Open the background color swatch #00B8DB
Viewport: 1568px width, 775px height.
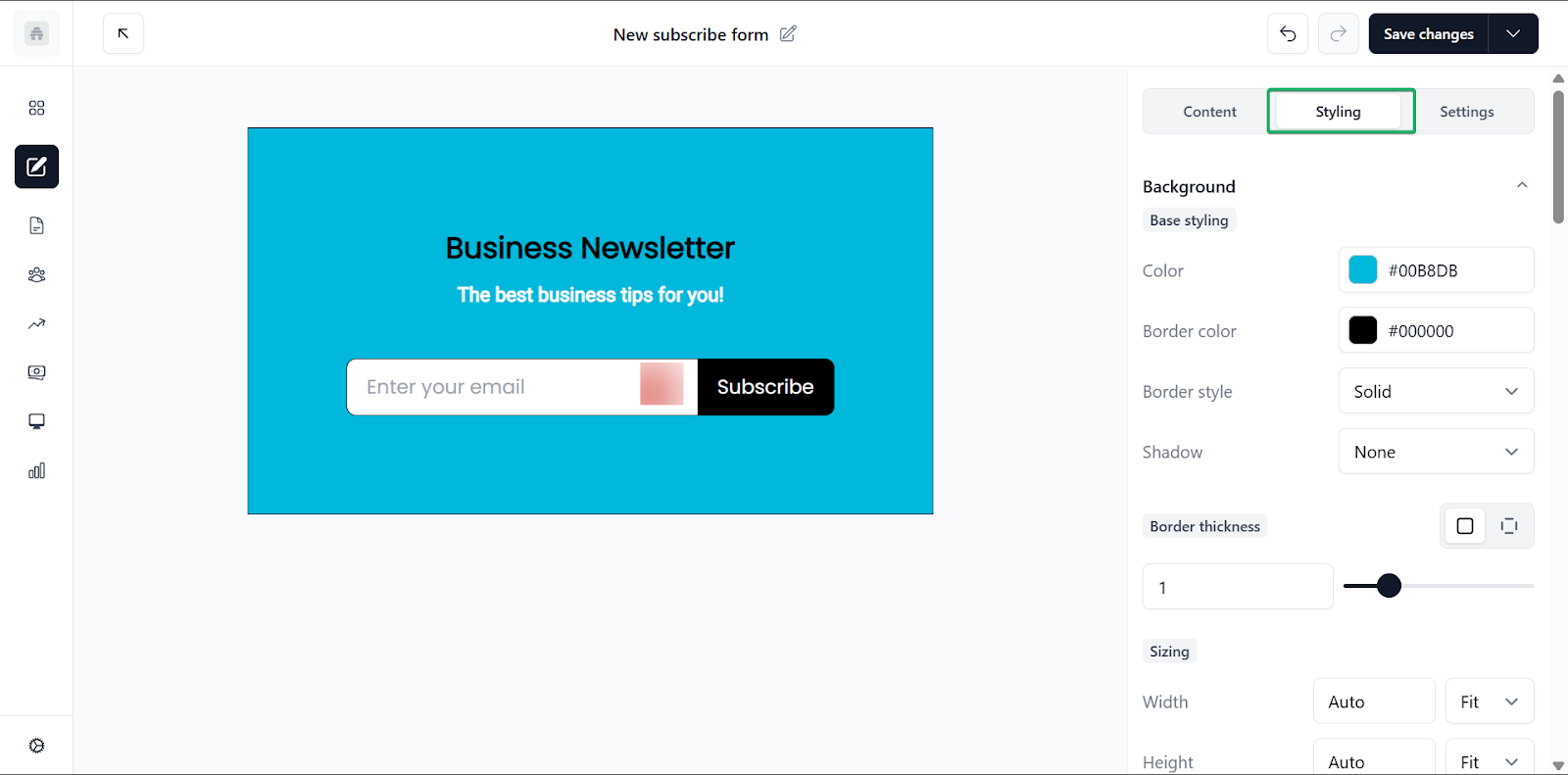[1362, 269]
